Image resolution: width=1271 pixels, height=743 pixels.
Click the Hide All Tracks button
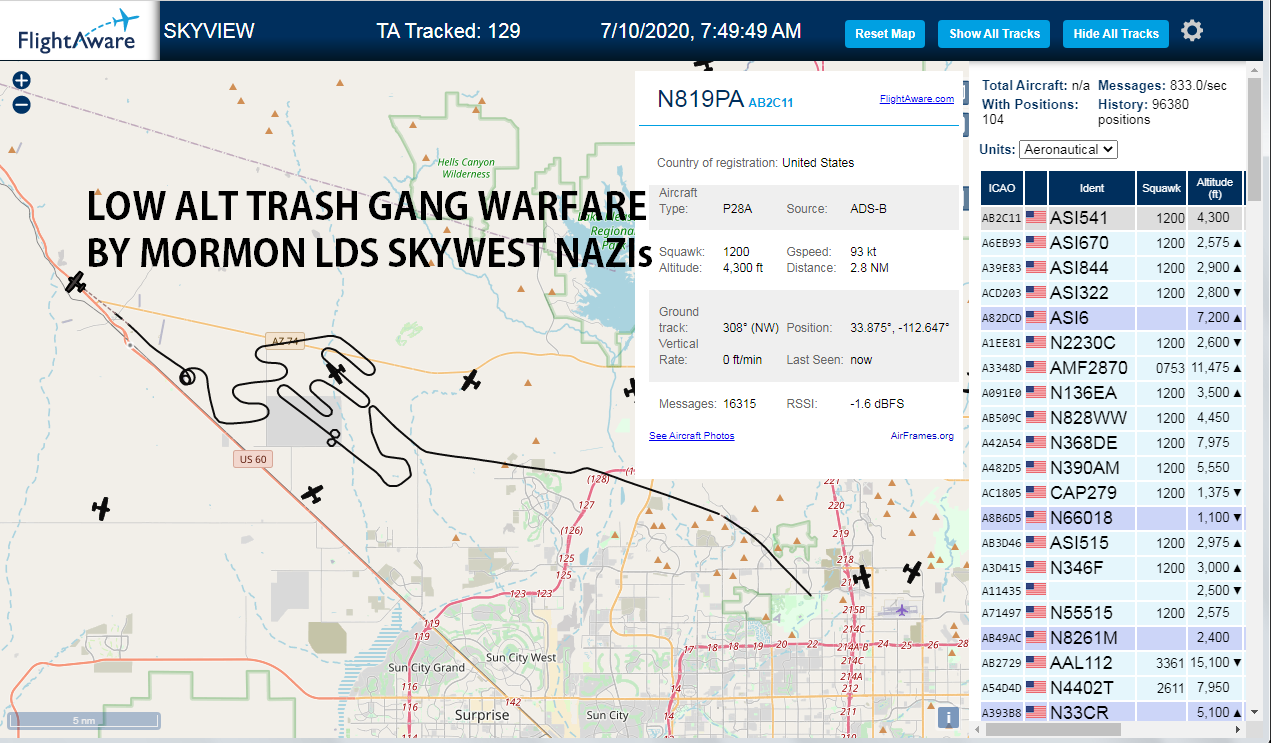pos(1115,33)
